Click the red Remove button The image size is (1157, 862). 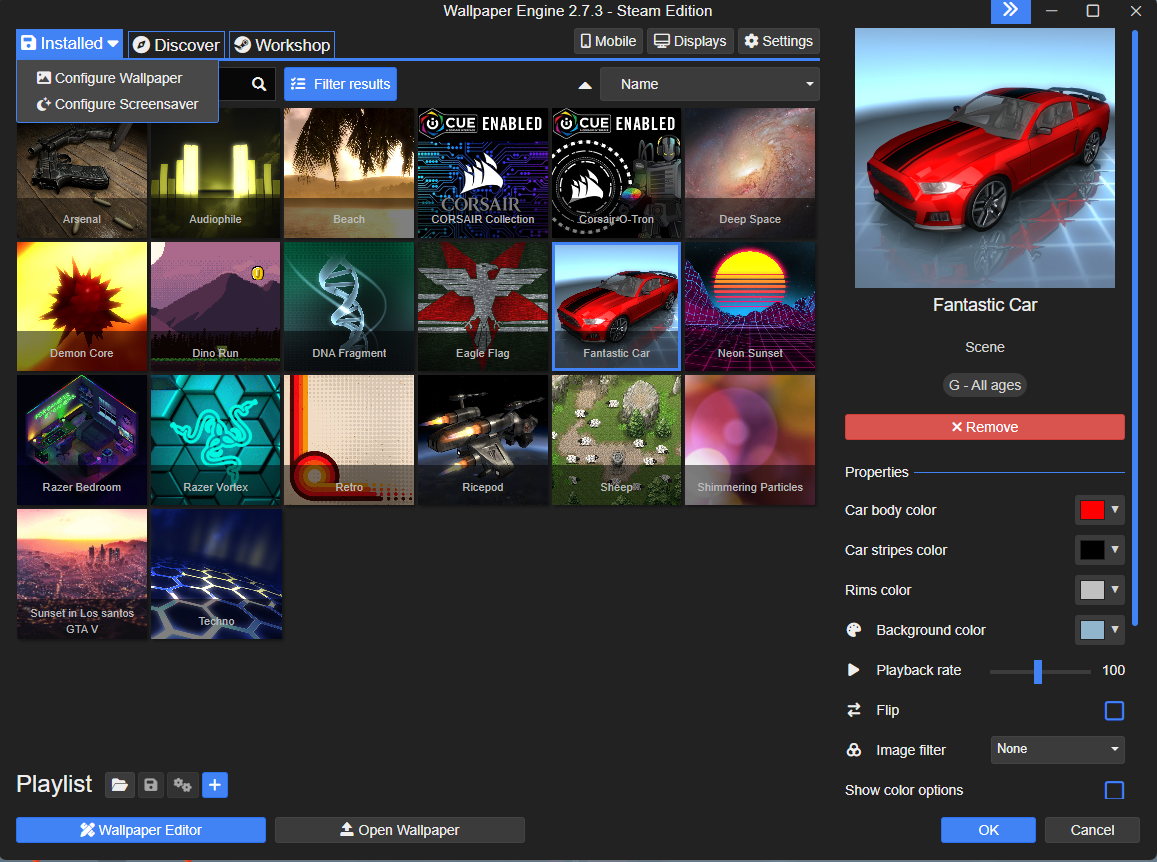point(984,427)
